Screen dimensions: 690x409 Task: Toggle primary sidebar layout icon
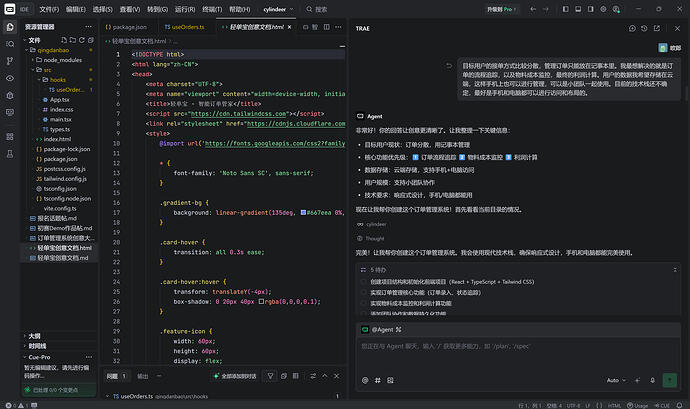pos(565,9)
